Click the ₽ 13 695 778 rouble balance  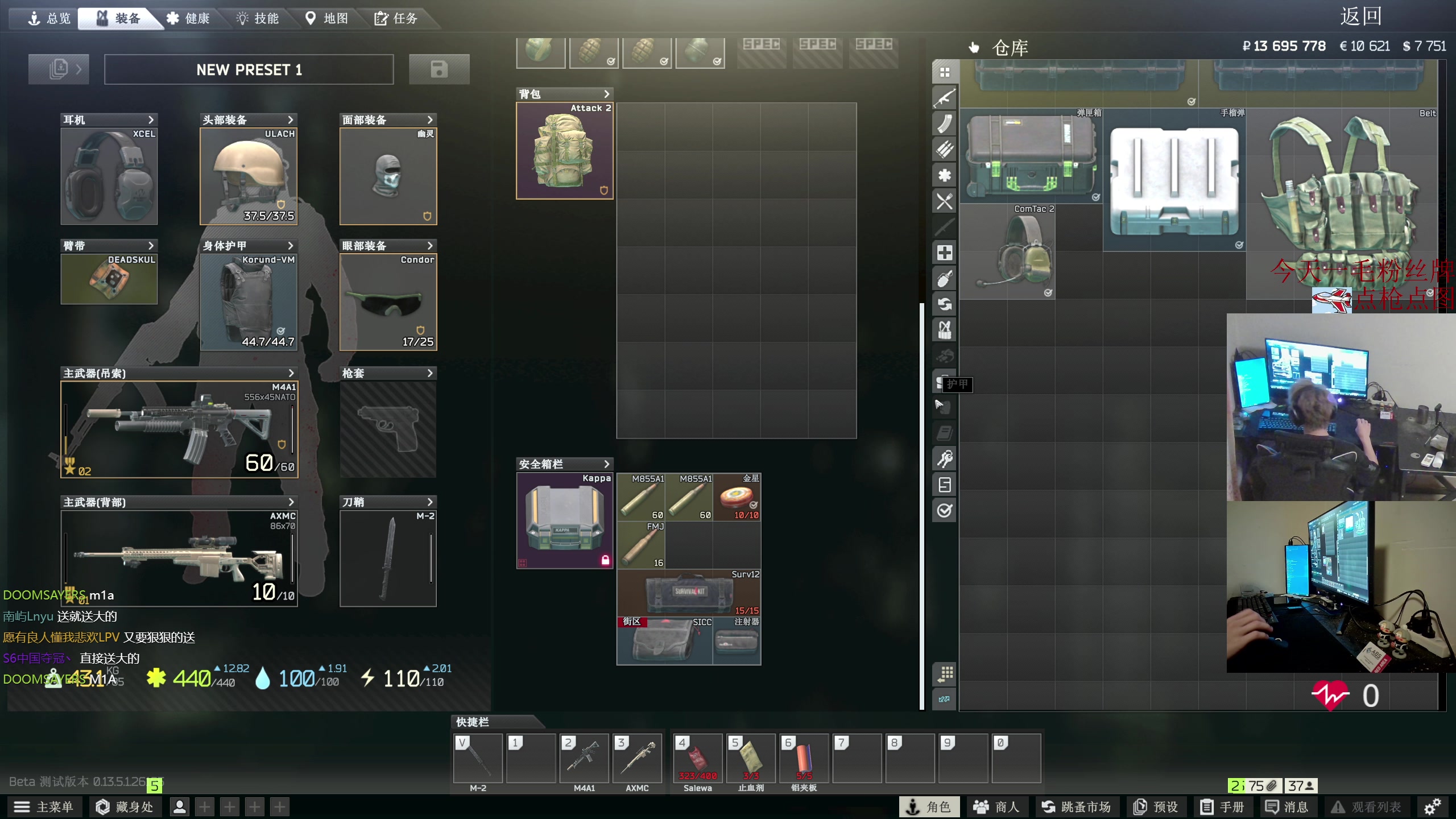point(1284,46)
